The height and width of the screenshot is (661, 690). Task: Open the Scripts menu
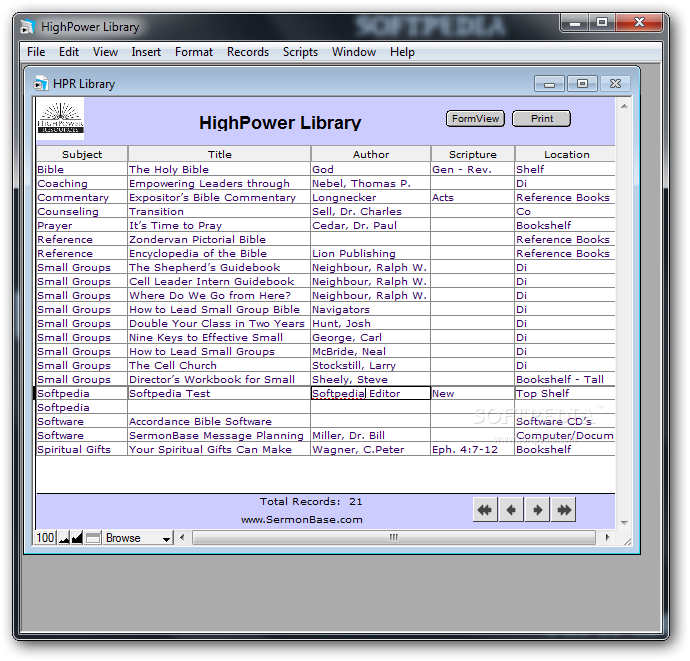click(x=300, y=52)
